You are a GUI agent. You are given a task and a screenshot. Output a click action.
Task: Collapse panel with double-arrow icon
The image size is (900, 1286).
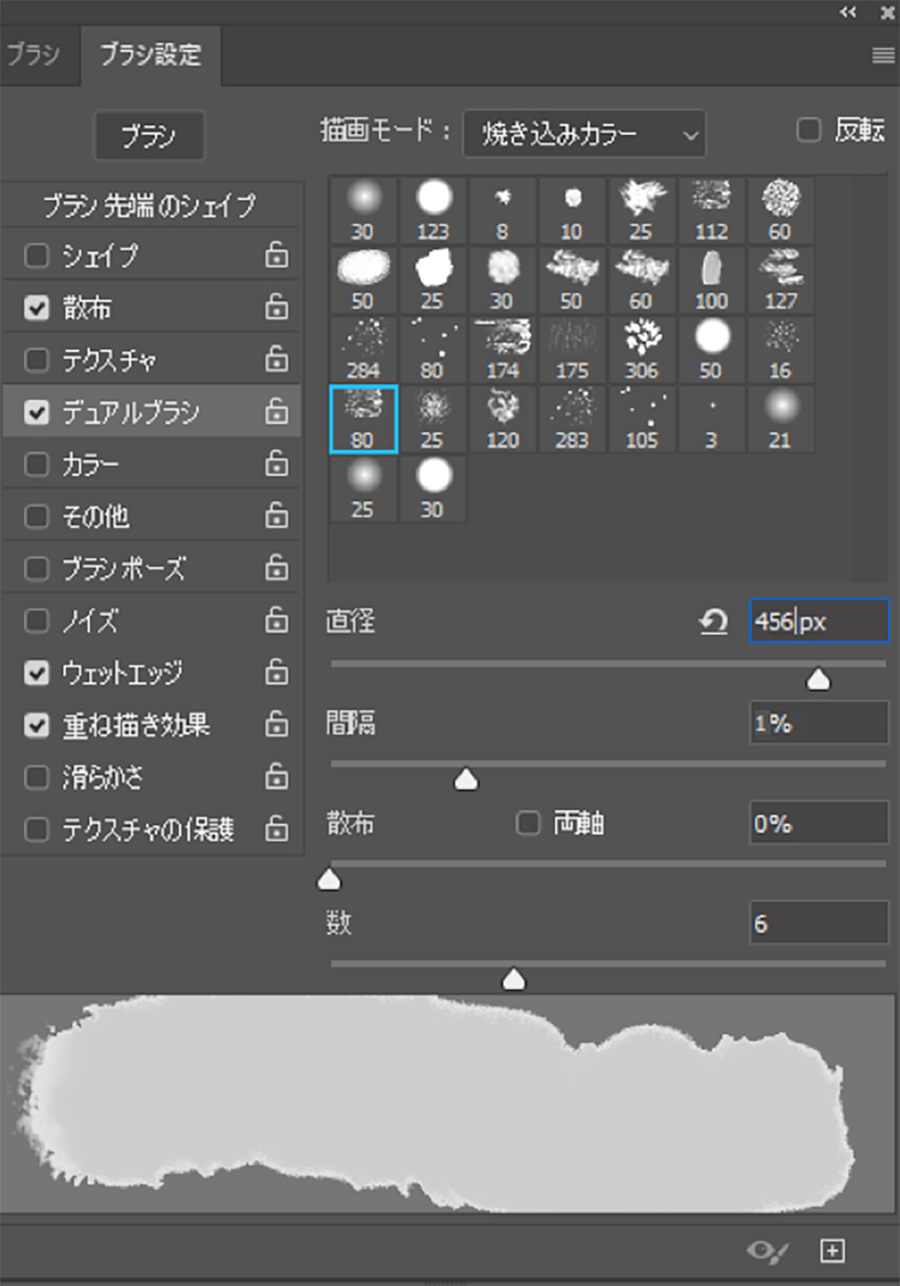(x=848, y=11)
